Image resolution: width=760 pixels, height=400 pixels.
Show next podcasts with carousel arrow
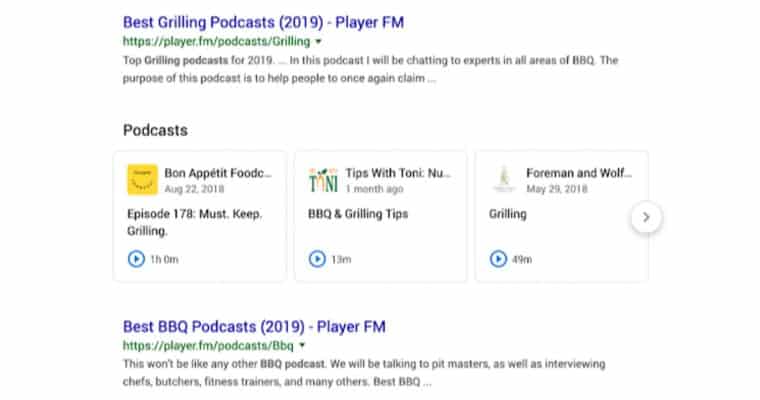(x=646, y=217)
